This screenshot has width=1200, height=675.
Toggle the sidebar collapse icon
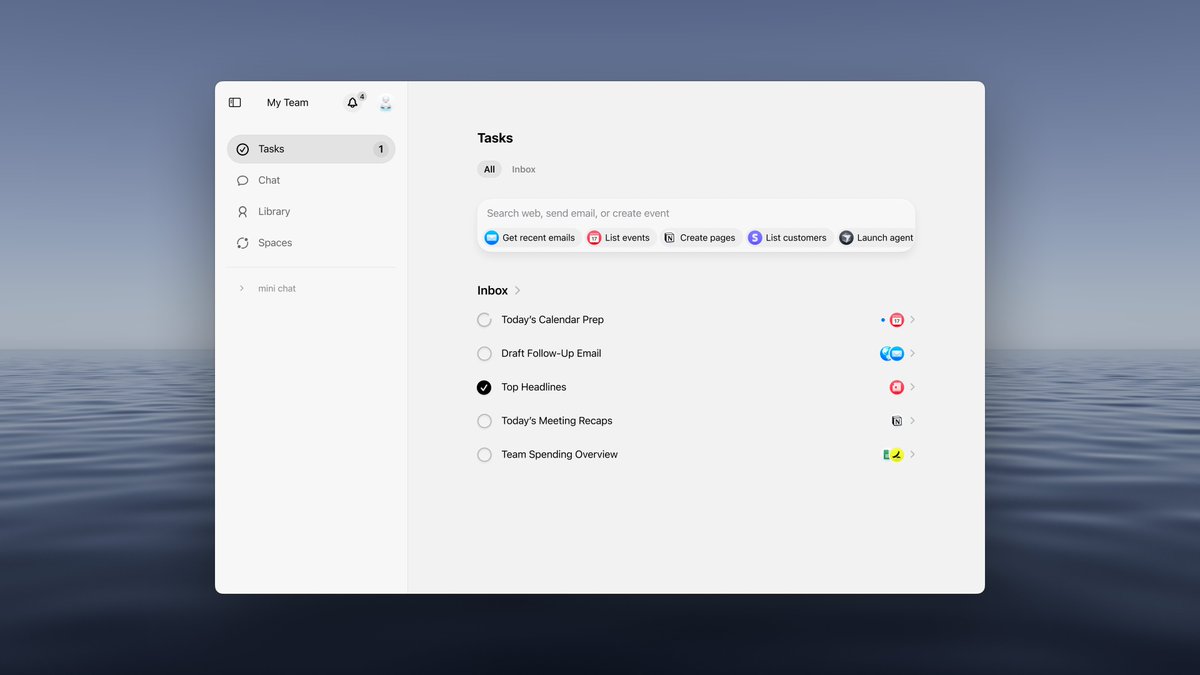point(234,102)
